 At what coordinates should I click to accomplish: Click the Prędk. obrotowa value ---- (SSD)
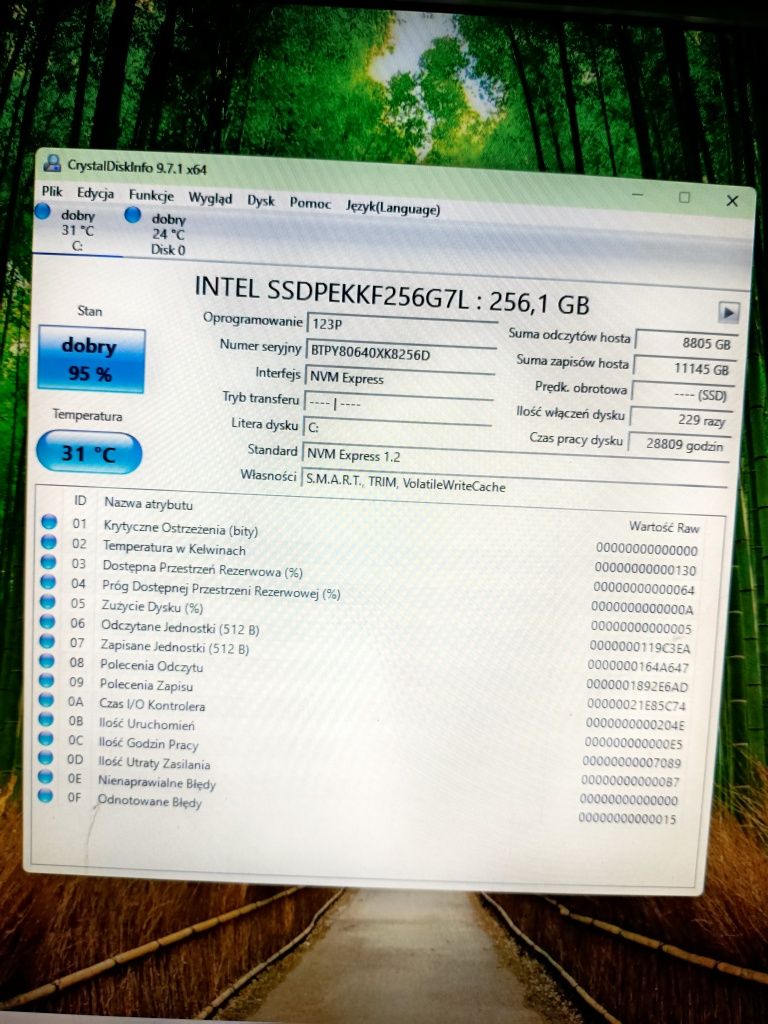pyautogui.click(x=682, y=394)
